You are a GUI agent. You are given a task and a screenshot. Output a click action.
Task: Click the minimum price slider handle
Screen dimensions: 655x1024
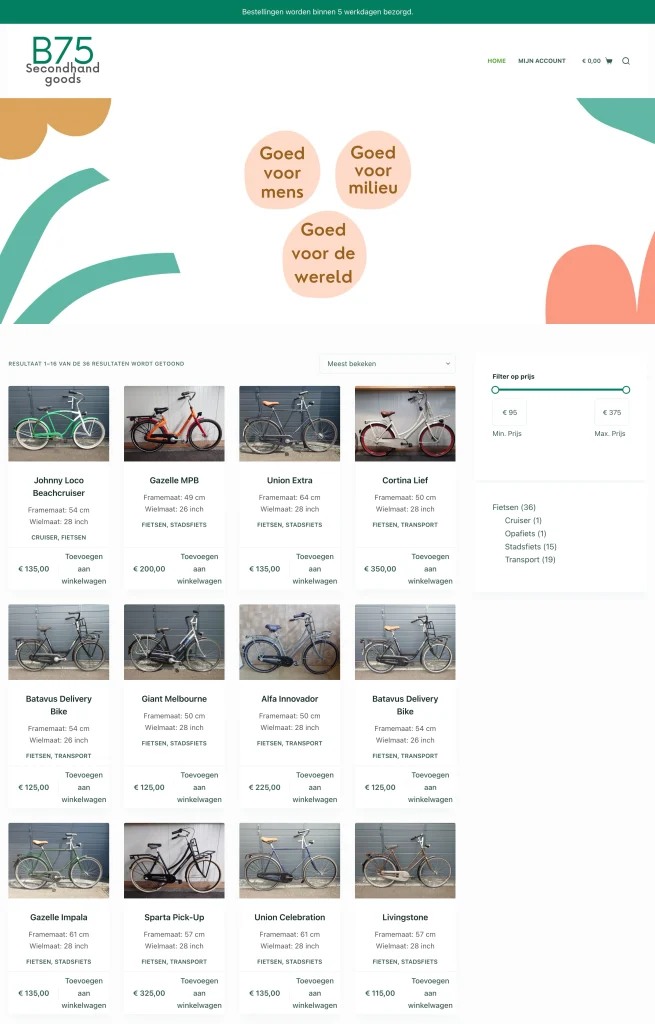(495, 390)
